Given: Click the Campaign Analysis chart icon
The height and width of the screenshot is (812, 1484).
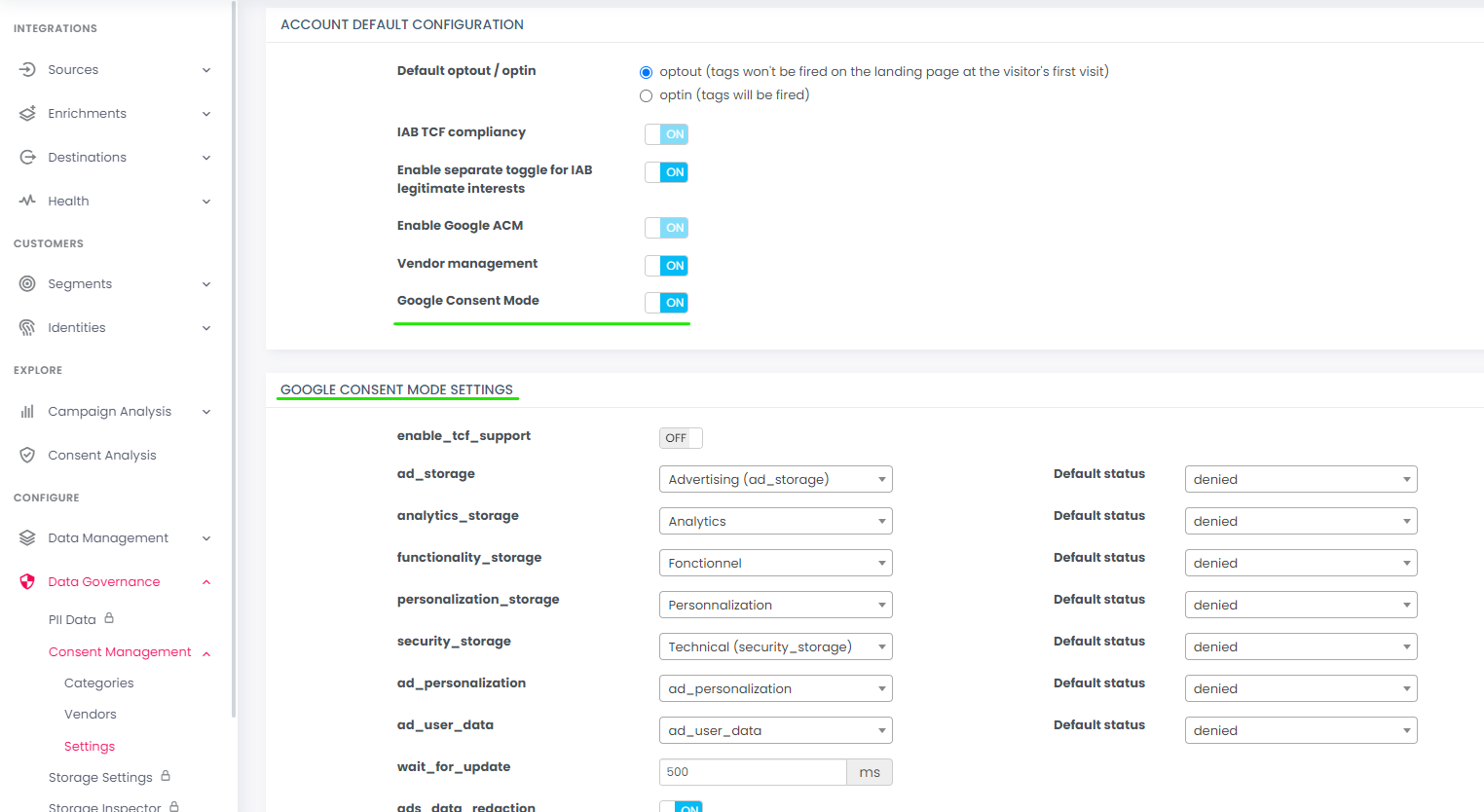Looking at the screenshot, I should pyautogui.click(x=27, y=411).
